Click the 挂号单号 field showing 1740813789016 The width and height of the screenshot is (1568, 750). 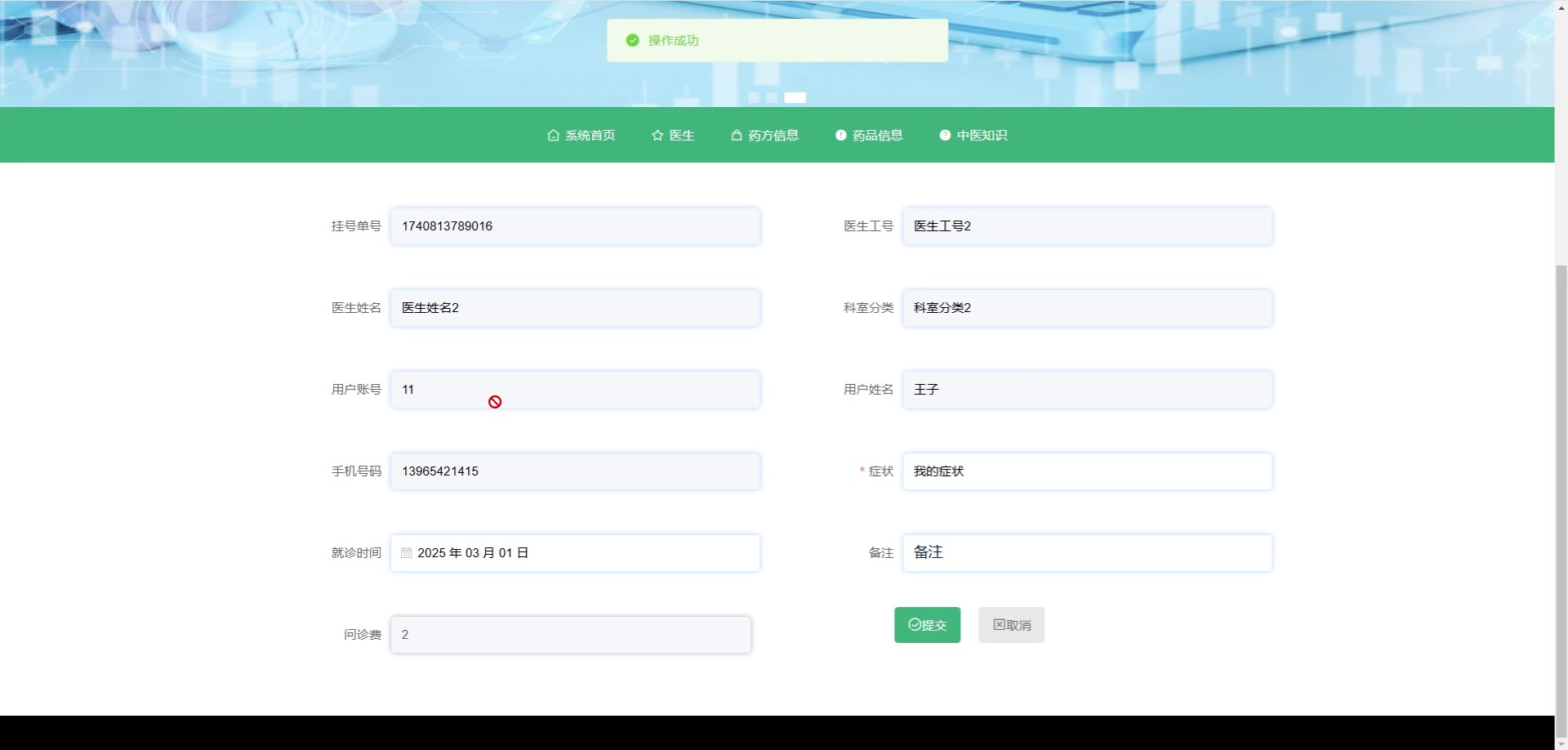pos(575,226)
